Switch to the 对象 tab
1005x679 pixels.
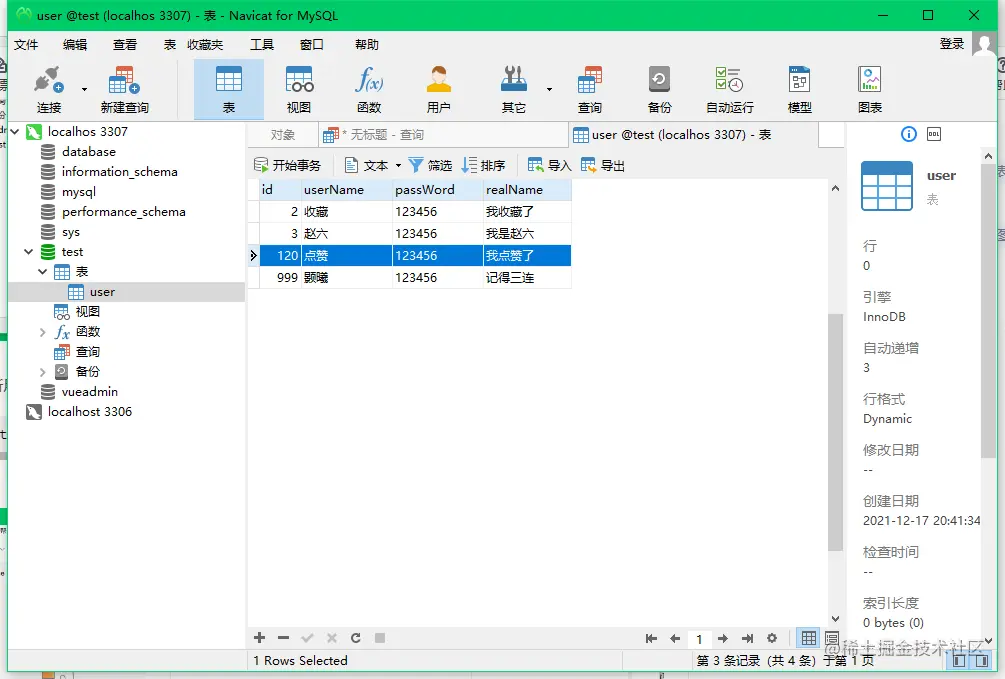(x=283, y=135)
